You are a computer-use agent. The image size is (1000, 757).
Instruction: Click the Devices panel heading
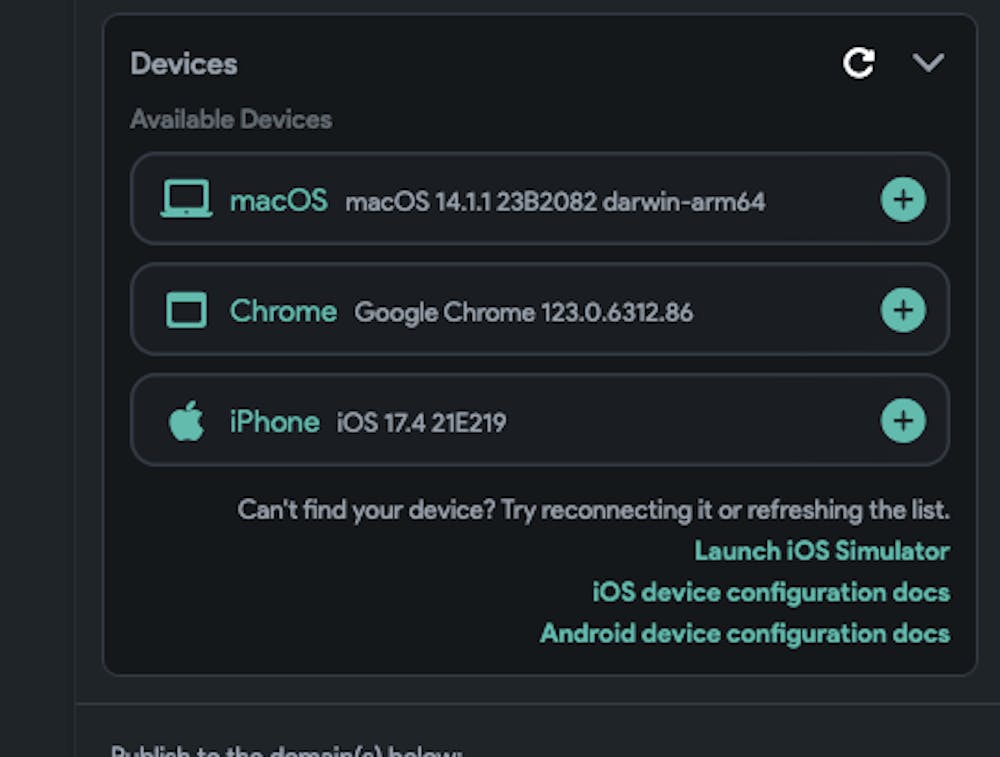point(184,64)
